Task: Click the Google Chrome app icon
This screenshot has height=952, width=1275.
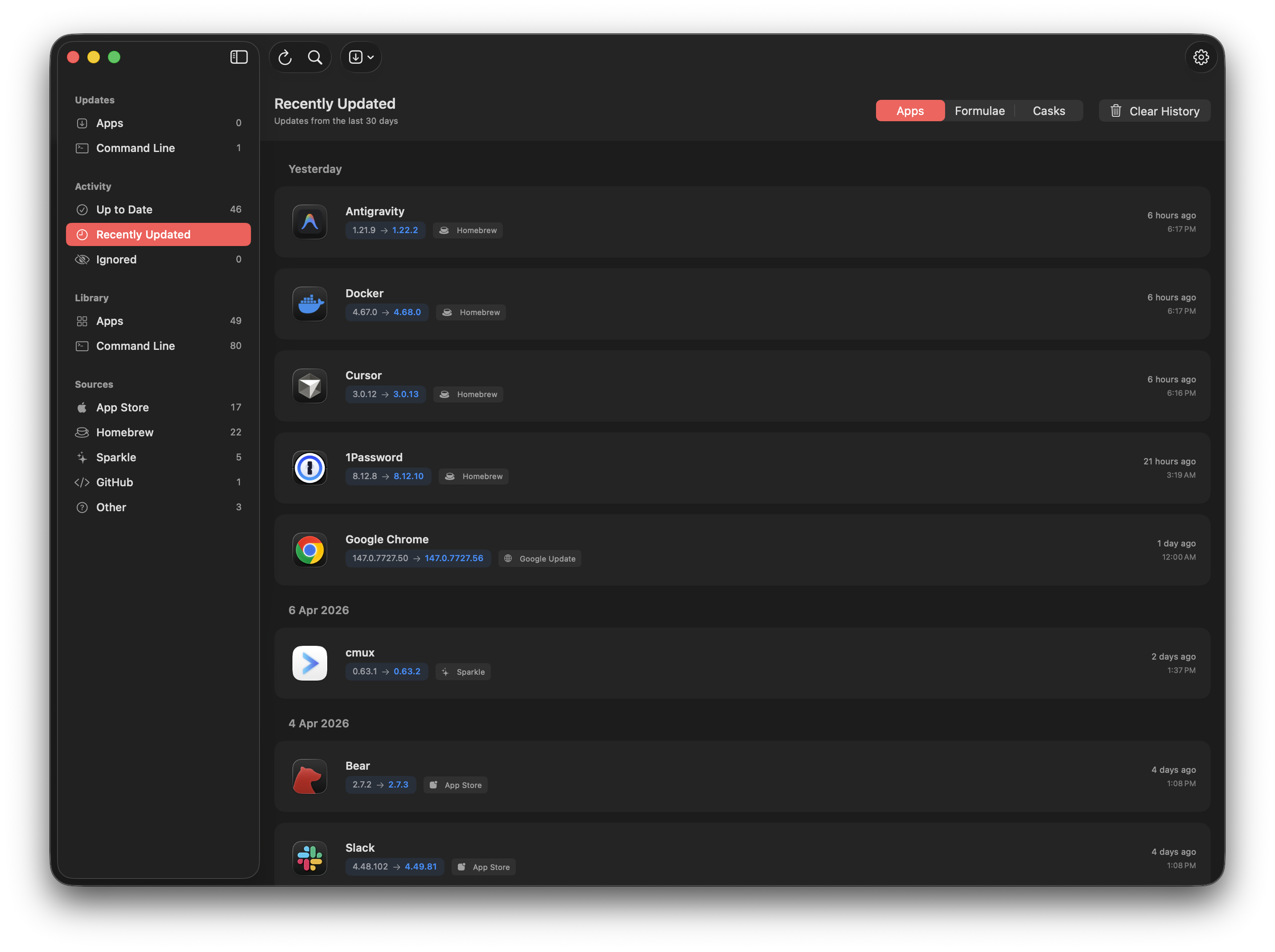Action: [309, 550]
